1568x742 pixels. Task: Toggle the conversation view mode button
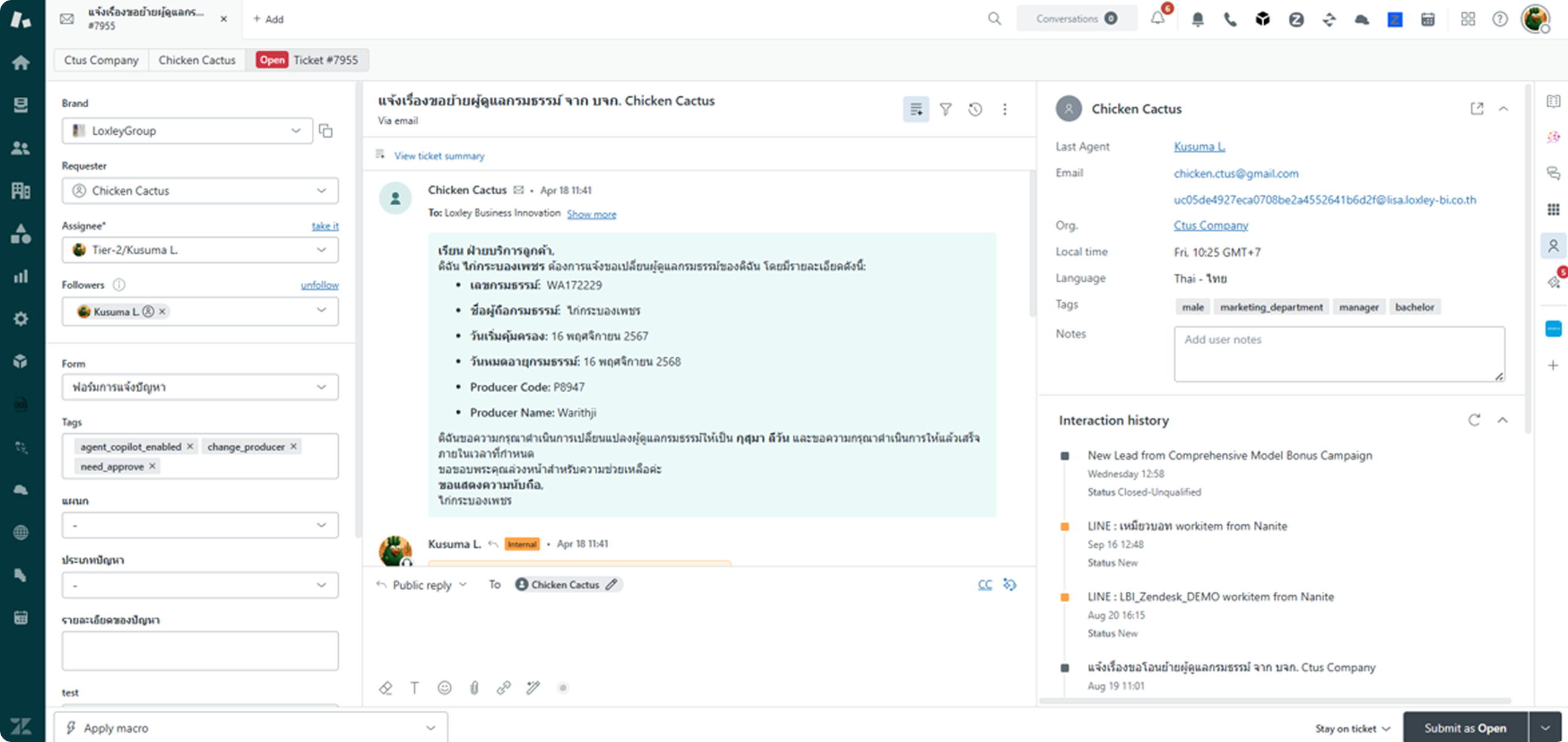point(916,109)
